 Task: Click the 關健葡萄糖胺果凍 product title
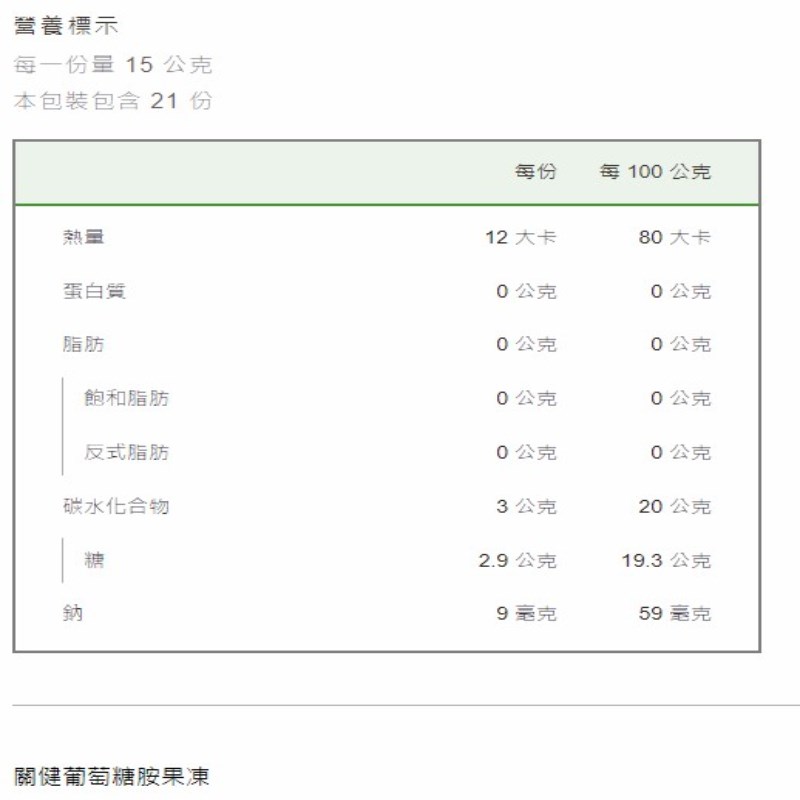[x=112, y=777]
